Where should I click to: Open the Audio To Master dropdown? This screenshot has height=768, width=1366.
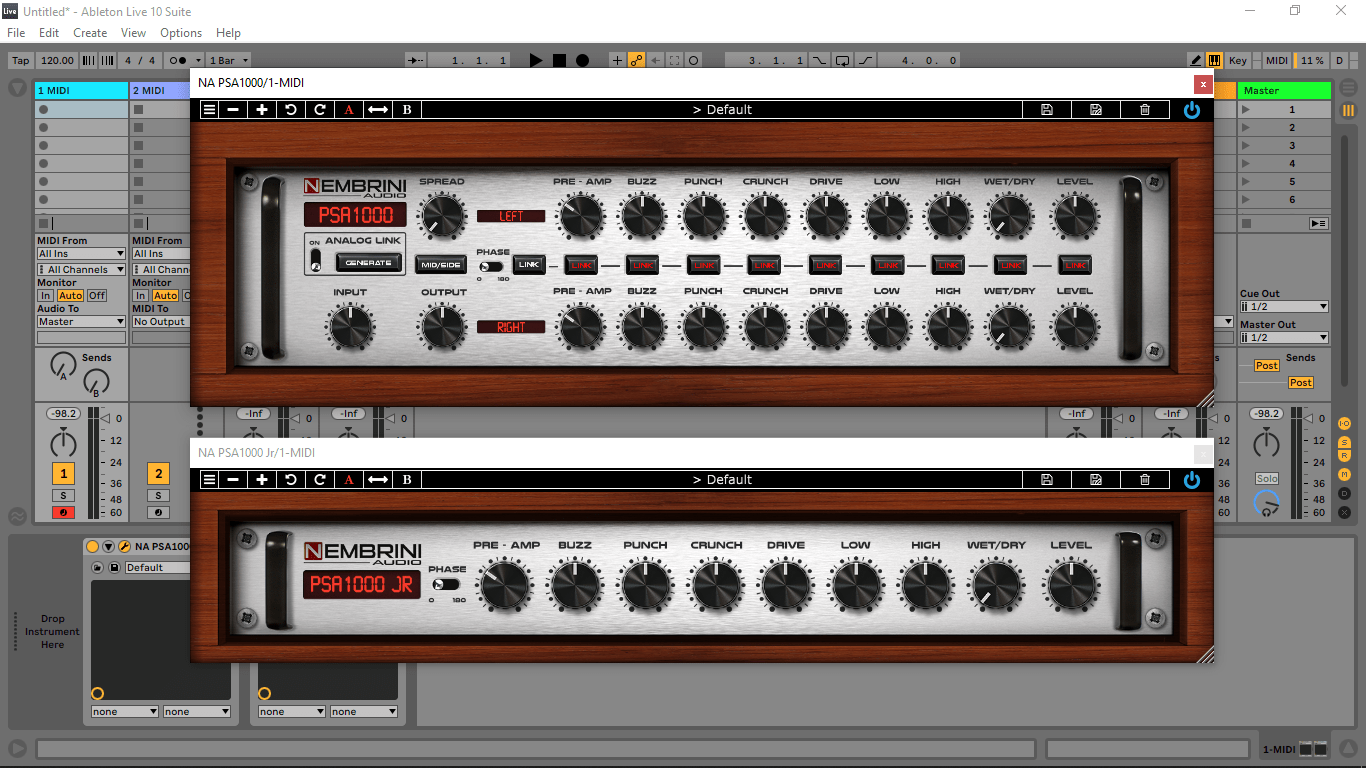81,322
